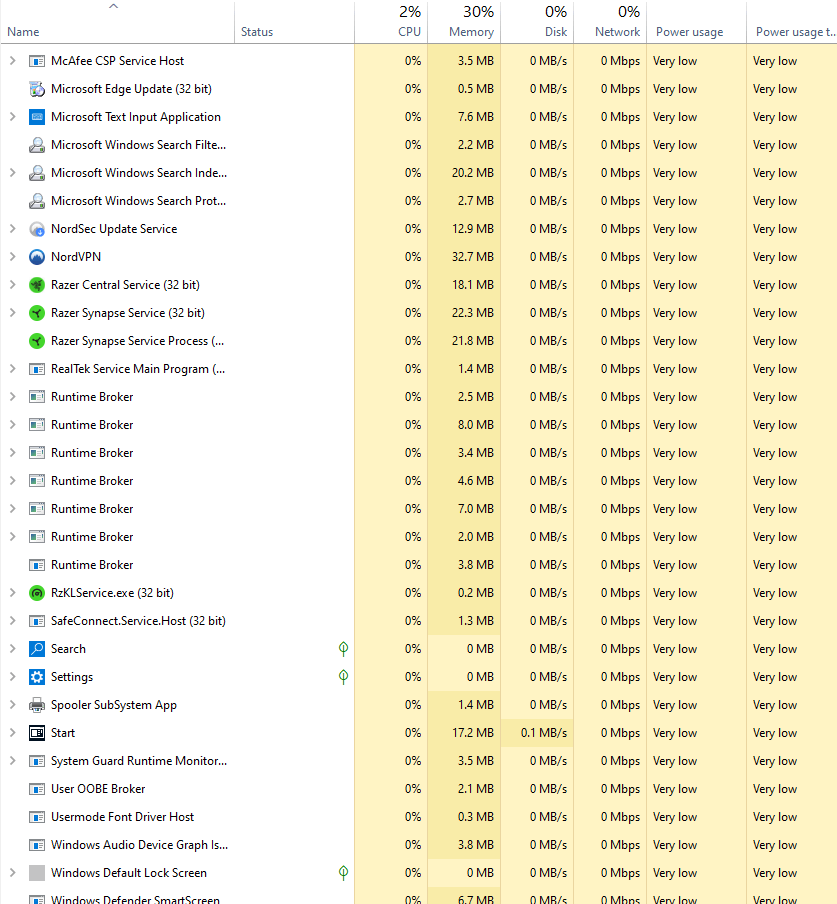Select the Razer Central Service icon
837x904 pixels.
pos(37,285)
